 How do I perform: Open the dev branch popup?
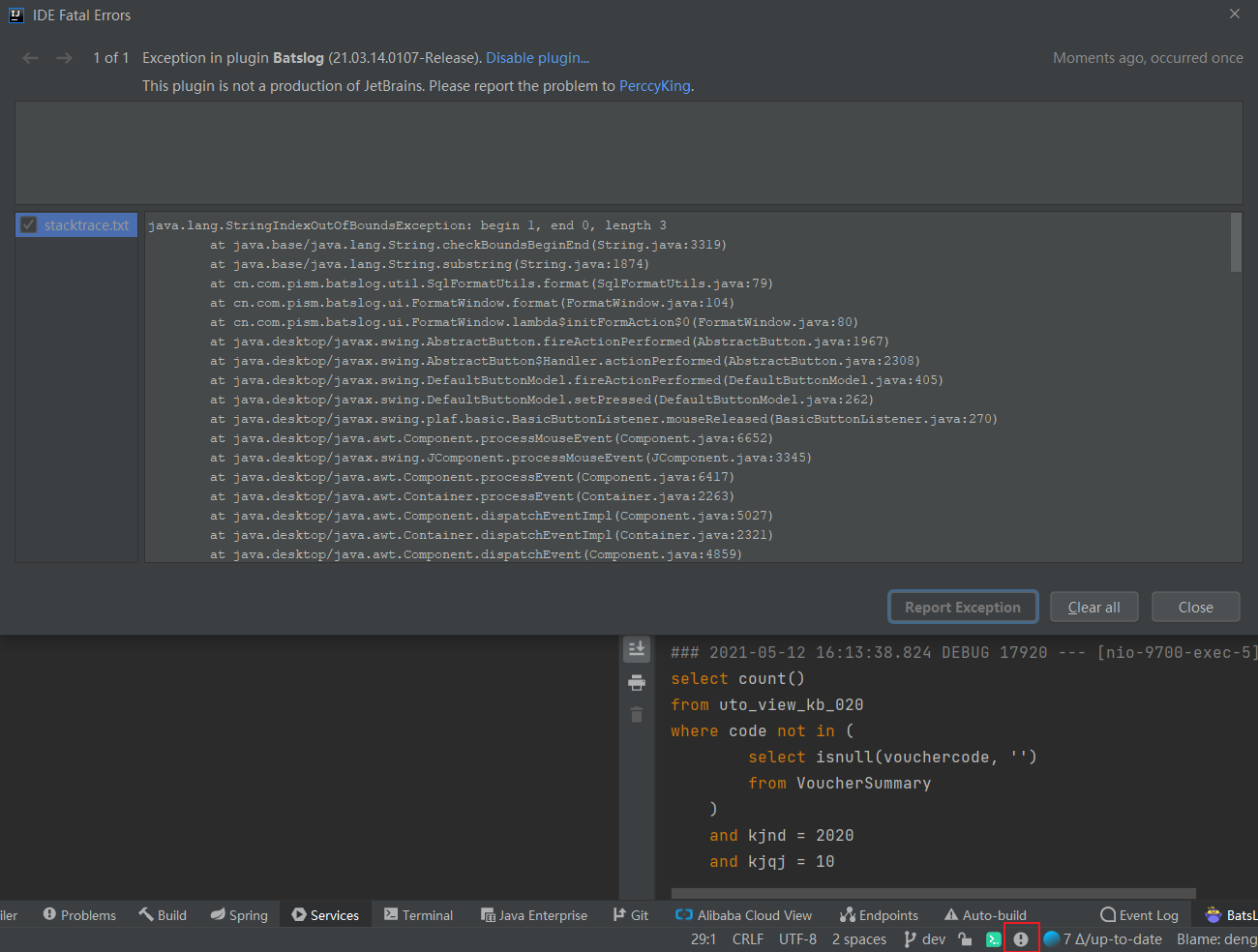click(924, 938)
